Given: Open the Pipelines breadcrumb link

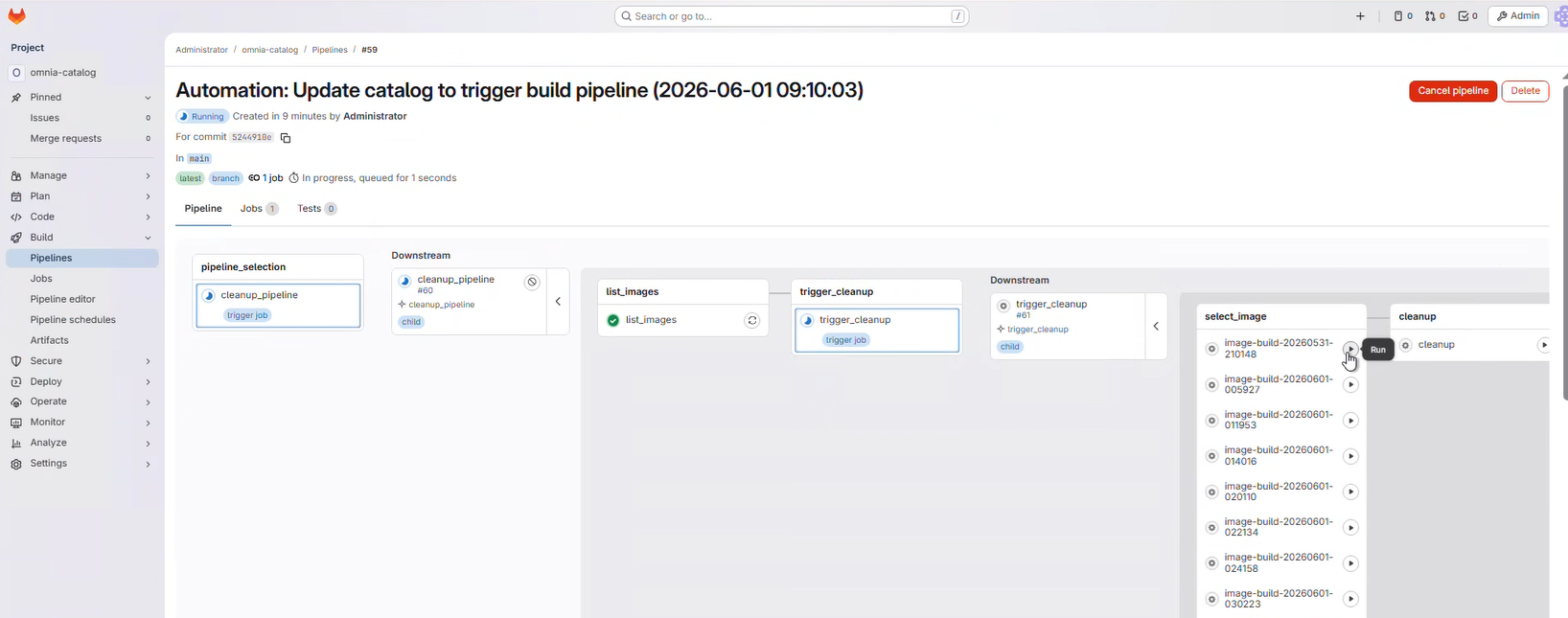Looking at the screenshot, I should pos(330,50).
